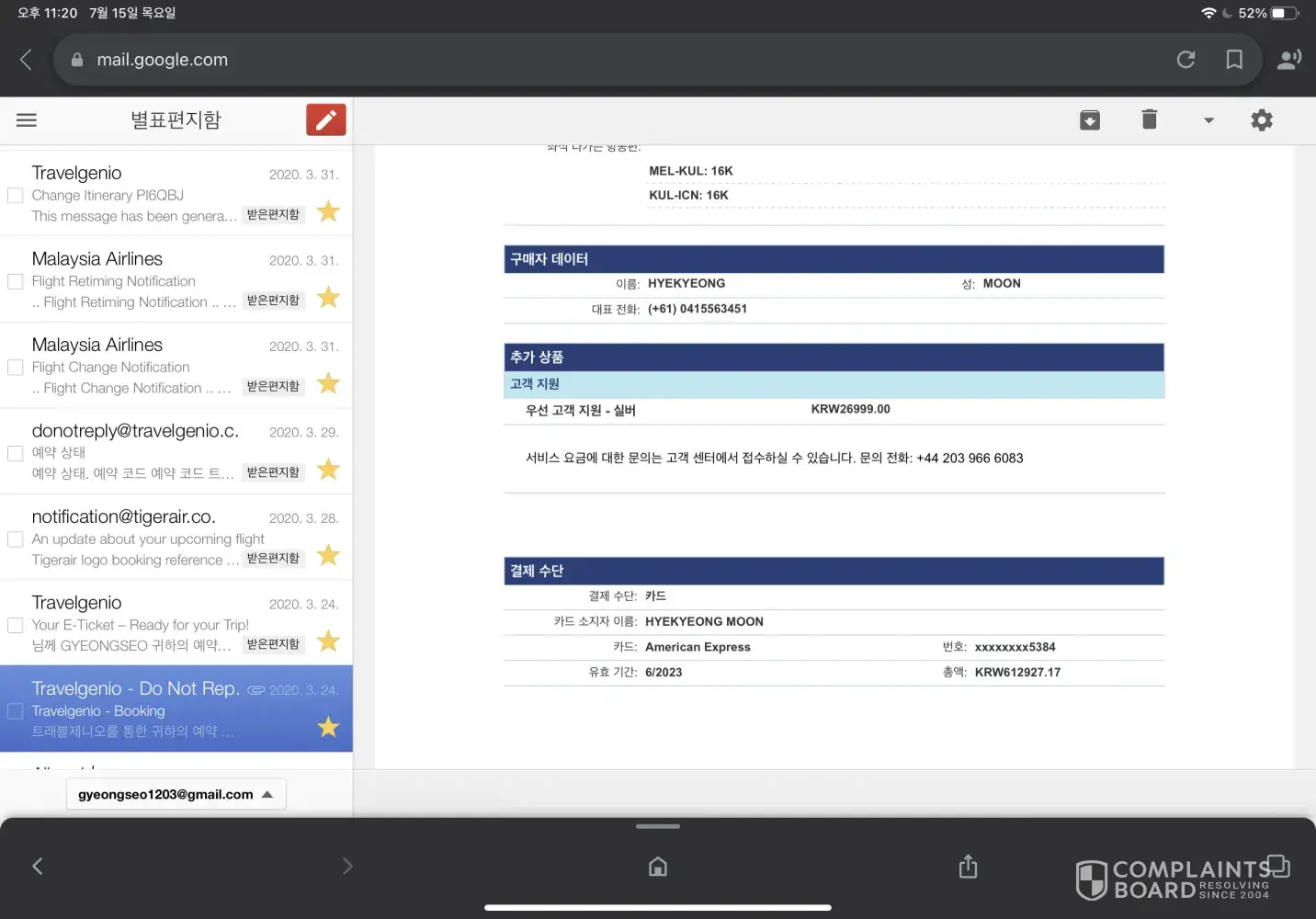Click the red compose pencil button
The image size is (1316, 919).
[x=325, y=120]
